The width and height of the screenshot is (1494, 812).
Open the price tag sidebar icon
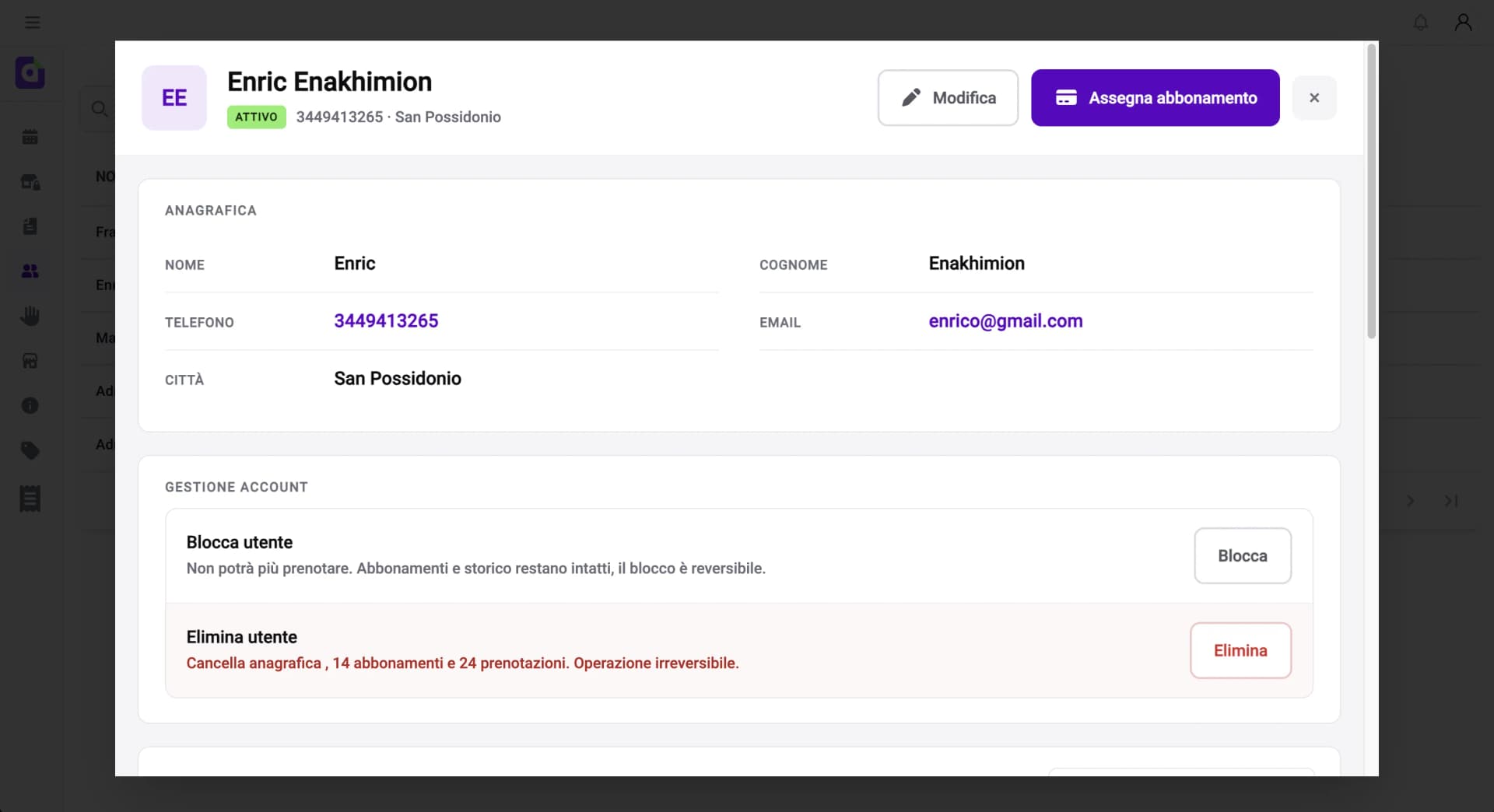[30, 450]
